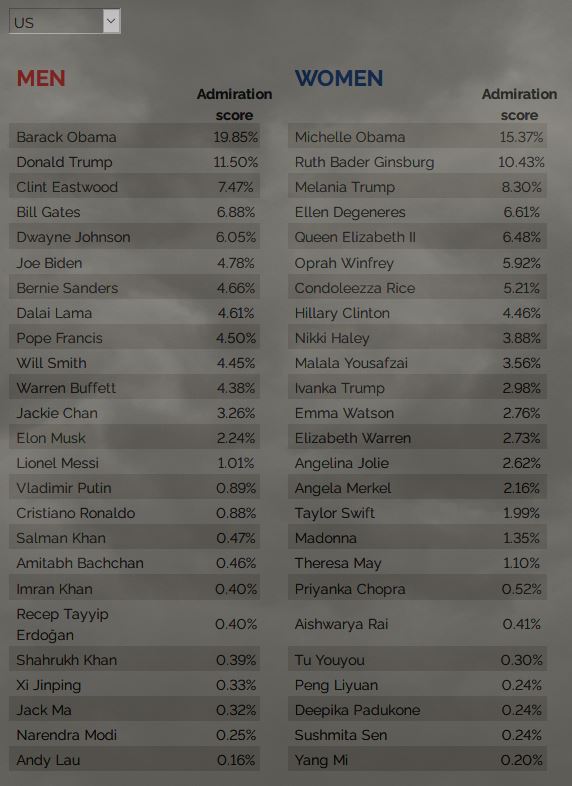The image size is (572, 786).
Task: Click Taylor Swift's name
Action: point(335,513)
